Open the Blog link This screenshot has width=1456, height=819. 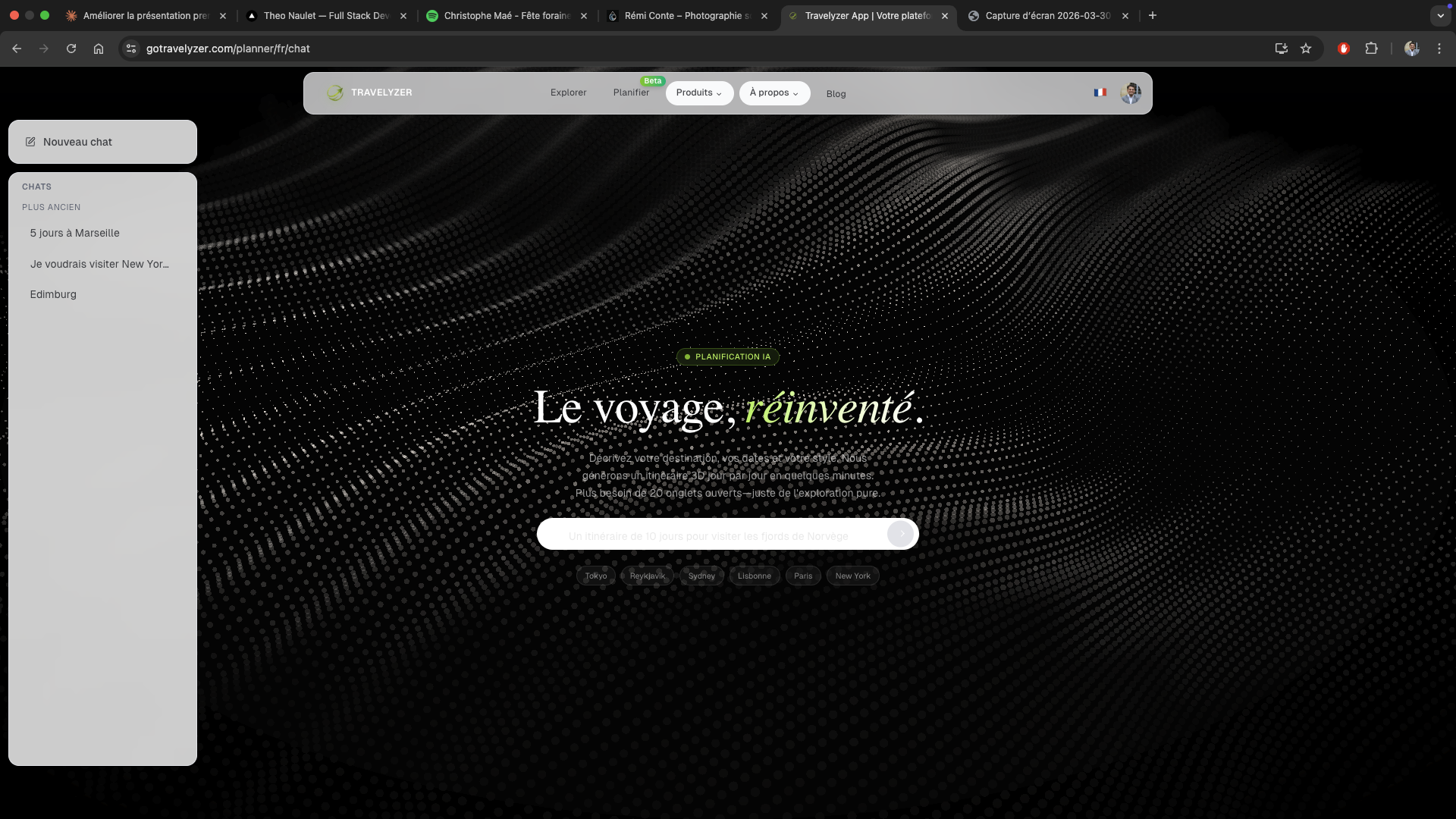coord(836,94)
